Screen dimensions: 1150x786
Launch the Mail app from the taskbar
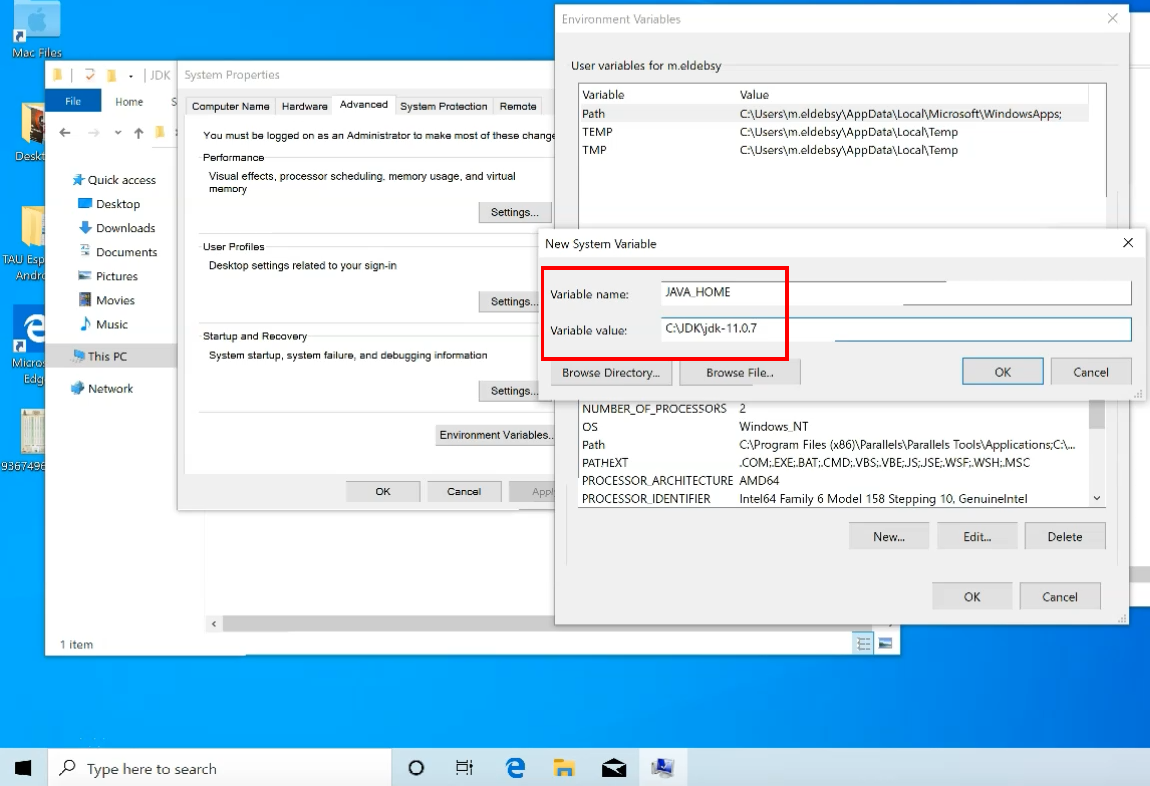point(613,768)
